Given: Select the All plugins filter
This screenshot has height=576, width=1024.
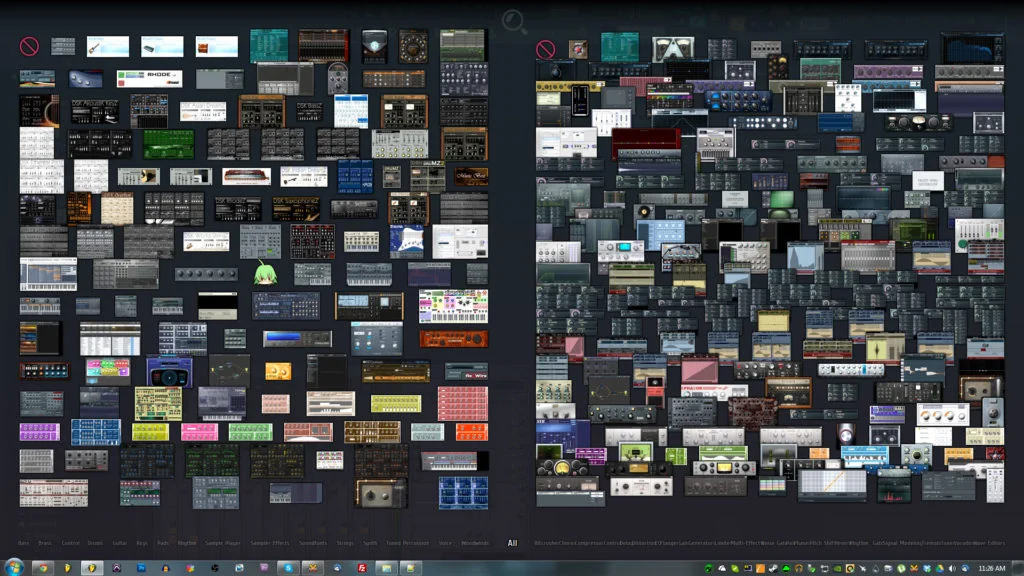Looking at the screenshot, I should 513,543.
